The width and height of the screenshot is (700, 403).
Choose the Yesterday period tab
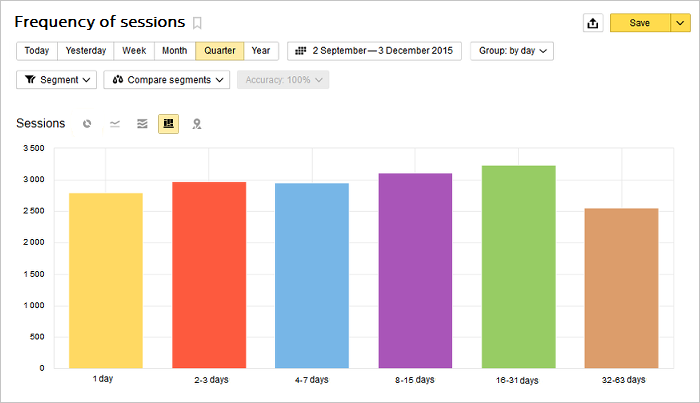pyautogui.click(x=85, y=51)
